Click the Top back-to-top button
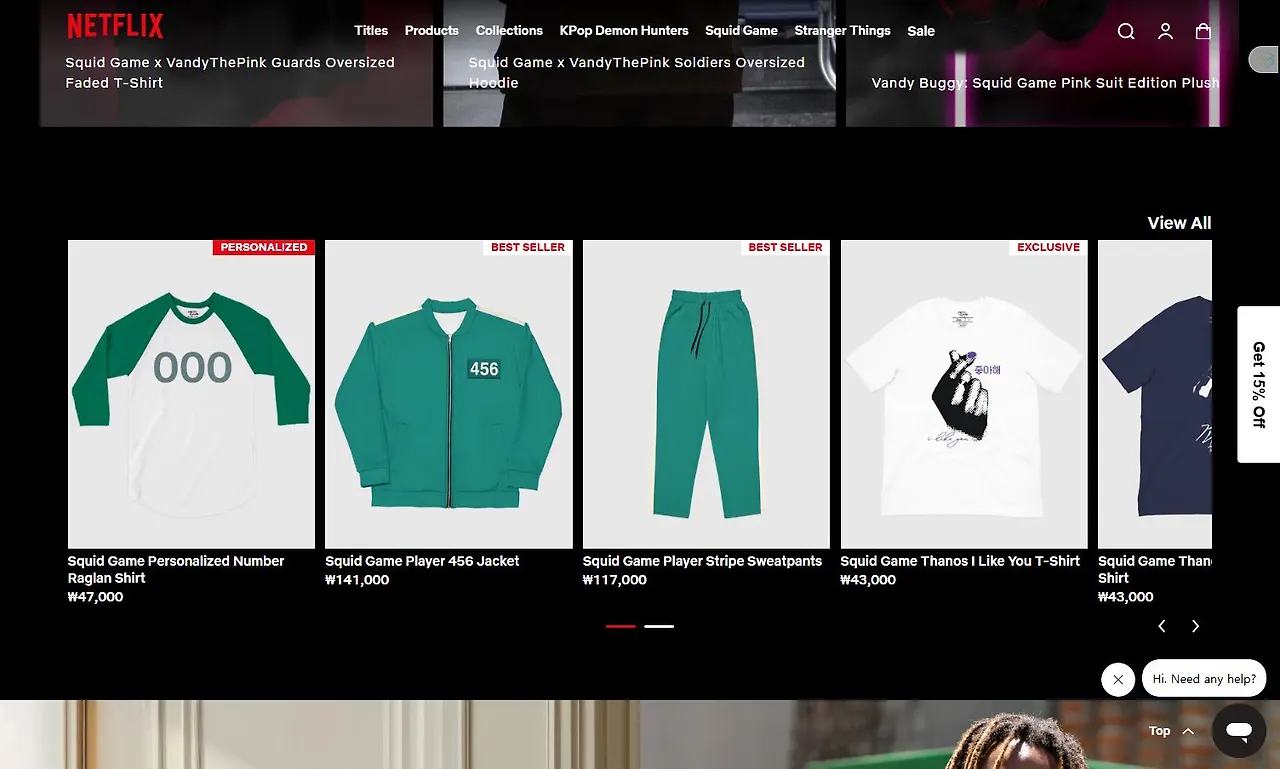The image size is (1280, 769). 1171,731
